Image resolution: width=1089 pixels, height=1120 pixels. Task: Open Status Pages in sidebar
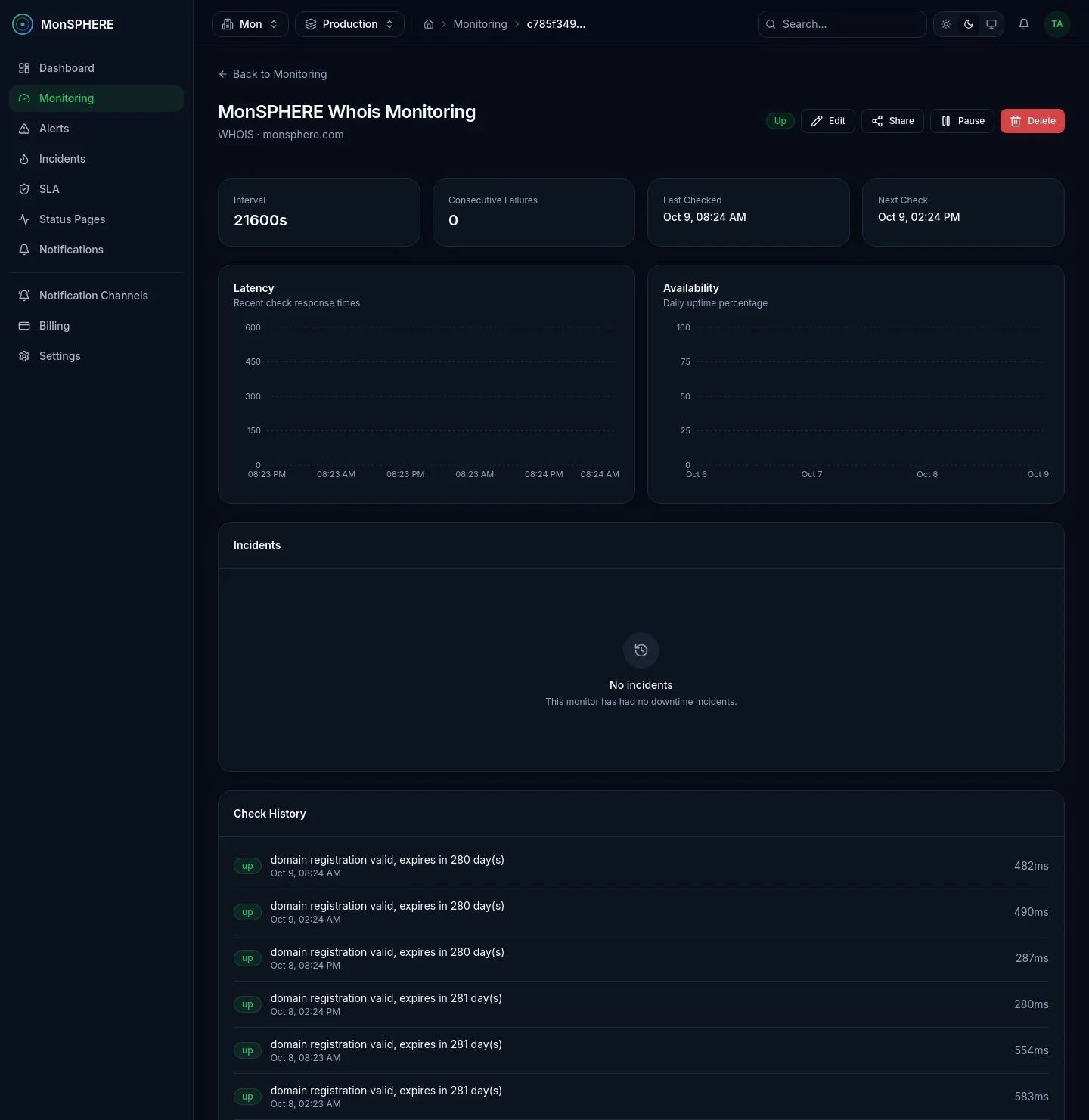[96, 219]
